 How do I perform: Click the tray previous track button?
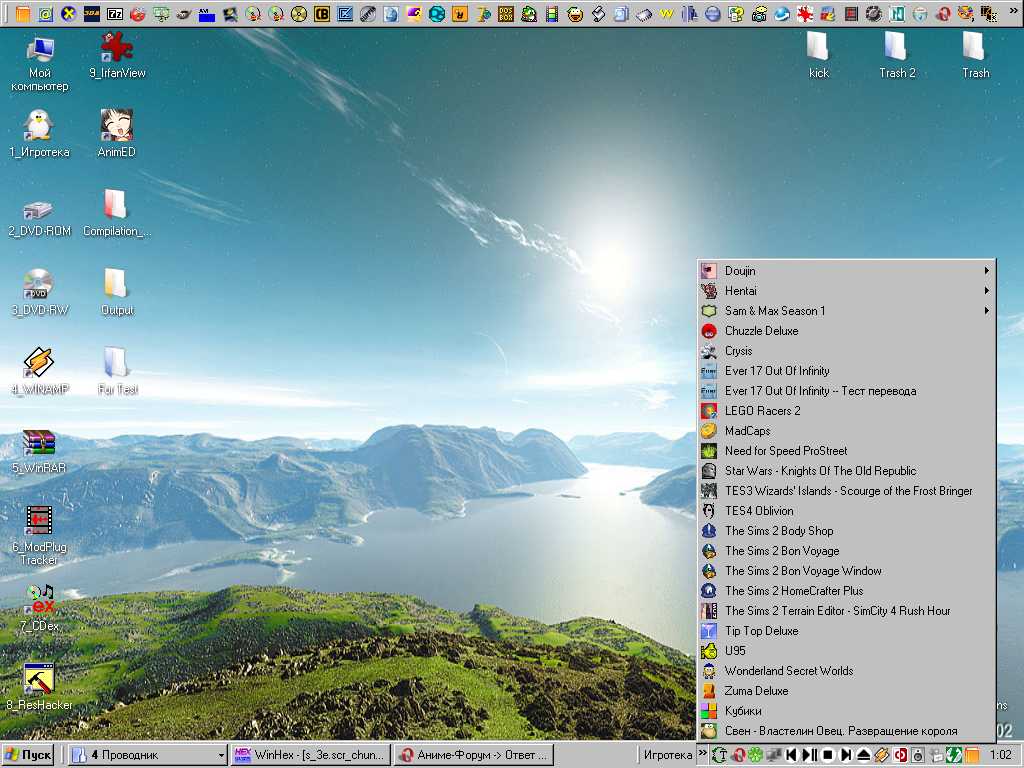coord(792,755)
